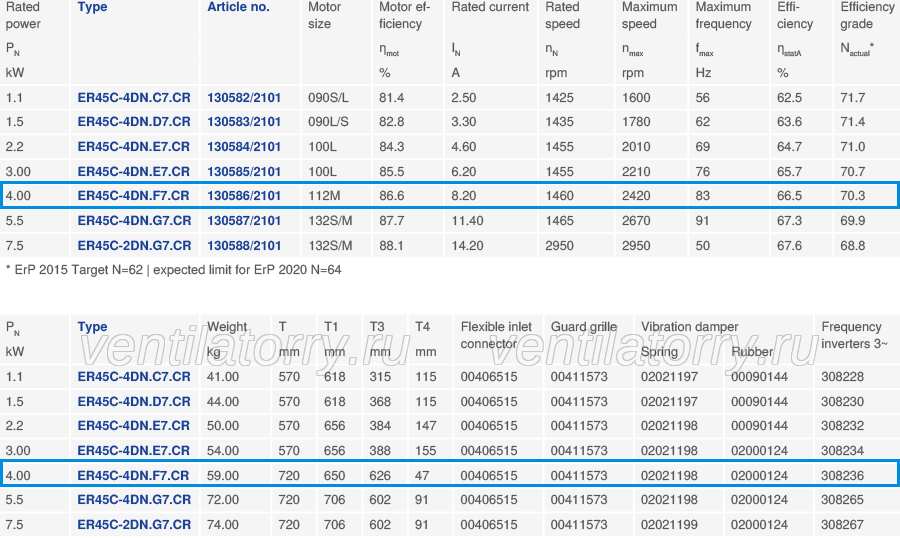Image resolution: width=900 pixels, height=538 pixels.
Task: Select the maximum speed value '1600'
Action: tap(636, 98)
